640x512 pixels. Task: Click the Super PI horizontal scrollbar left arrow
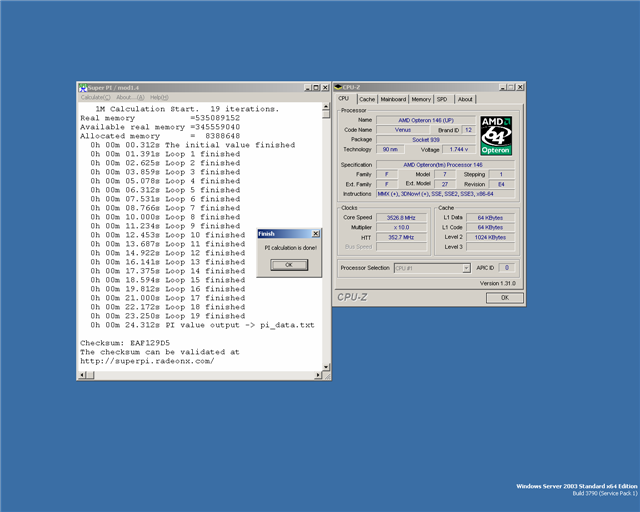coord(82,375)
